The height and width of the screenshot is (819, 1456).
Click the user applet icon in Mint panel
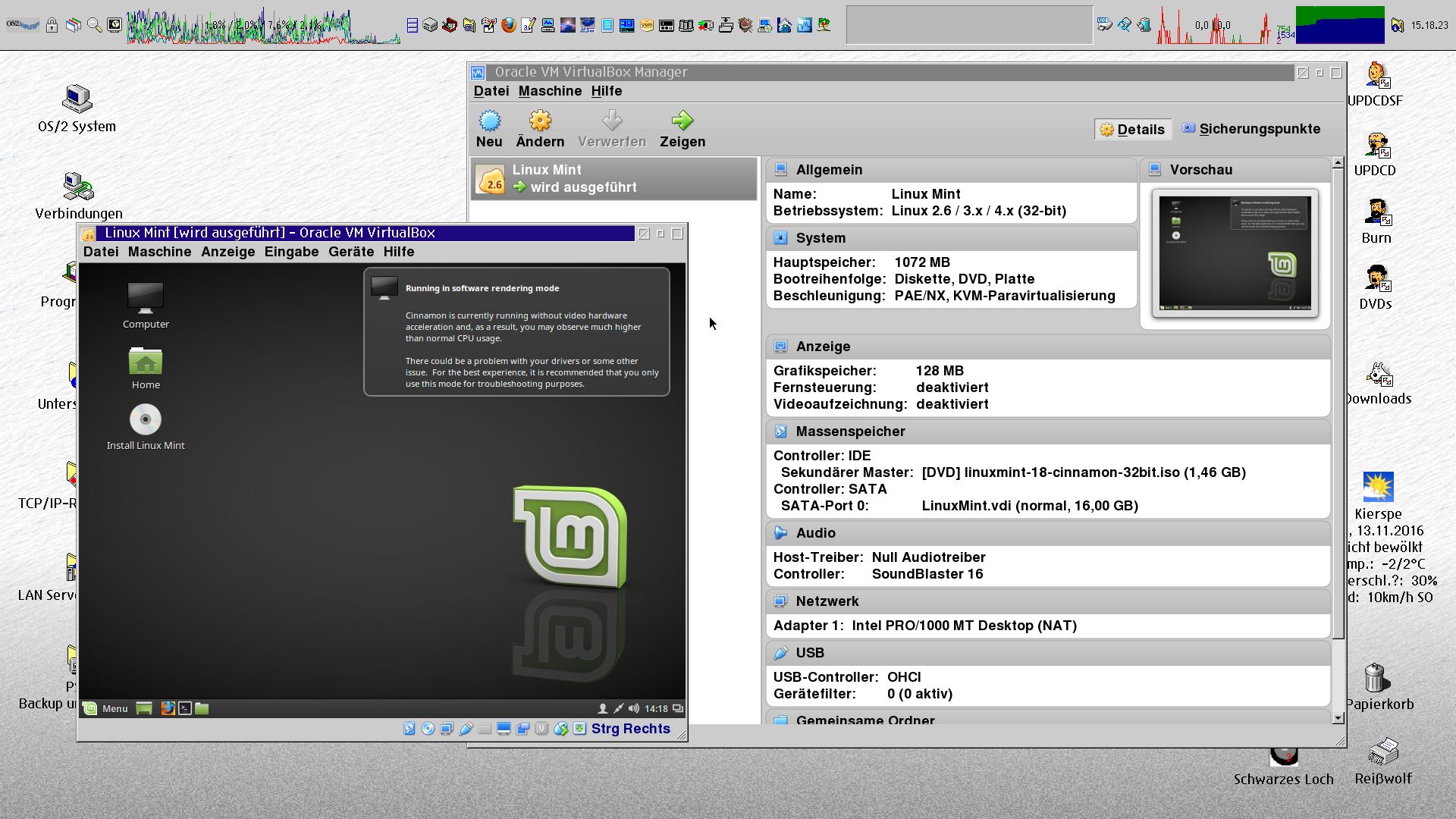click(602, 708)
